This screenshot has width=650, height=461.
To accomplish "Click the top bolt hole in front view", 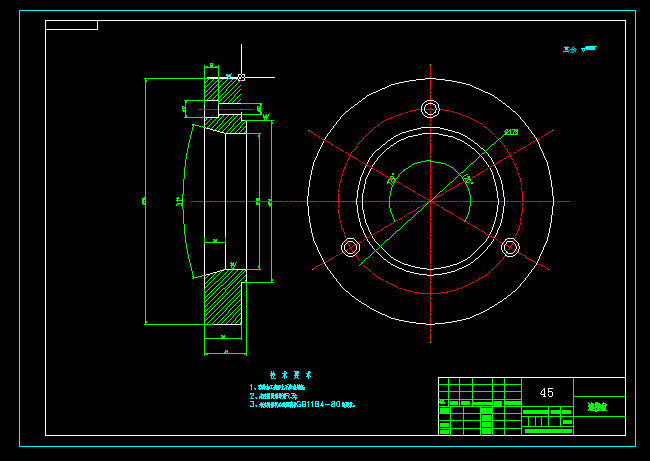I will point(430,109).
